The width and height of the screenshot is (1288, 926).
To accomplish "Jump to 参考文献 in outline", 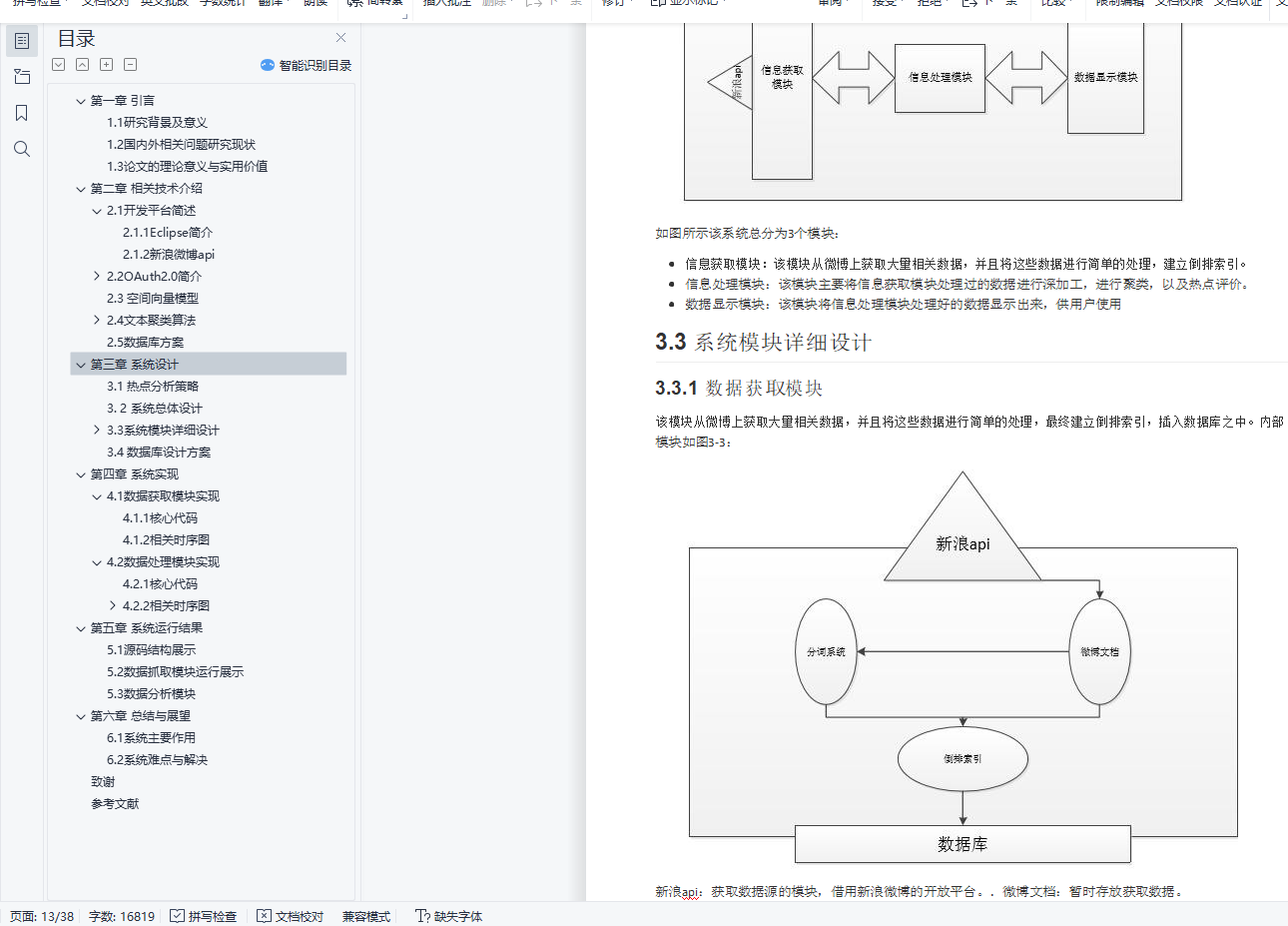I will (115, 804).
